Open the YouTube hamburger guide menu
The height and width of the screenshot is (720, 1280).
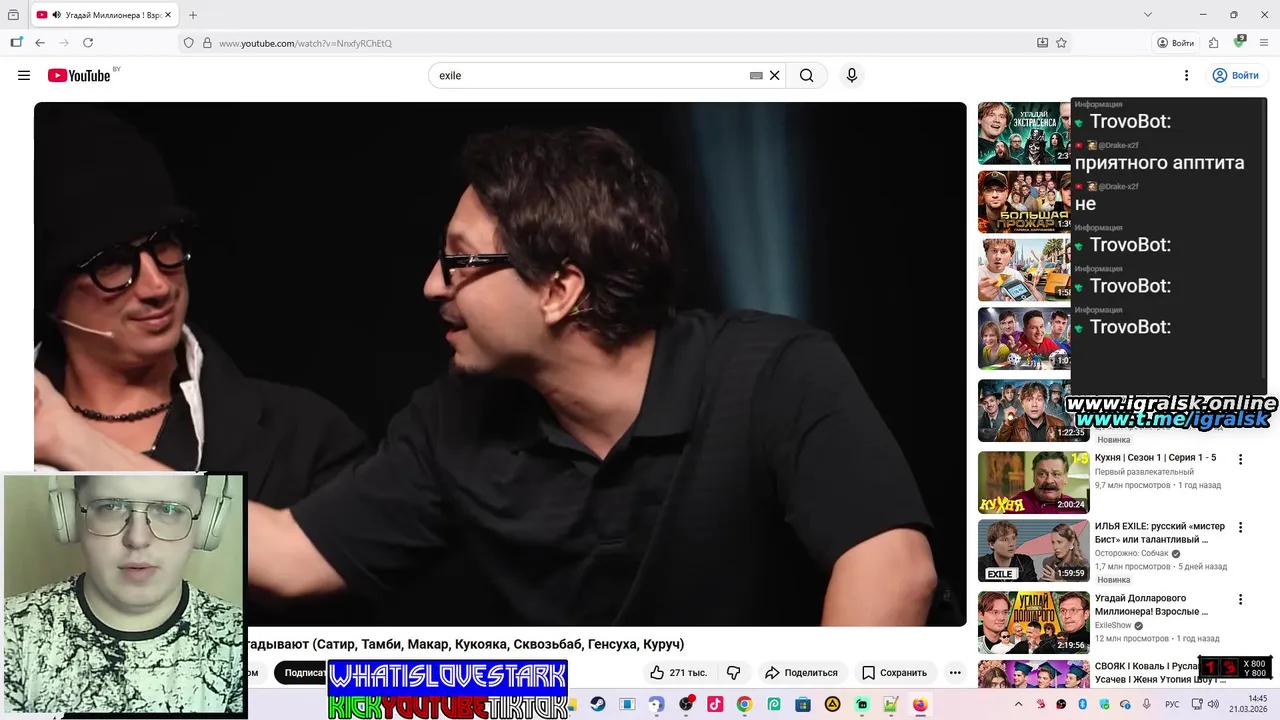tap(24, 75)
